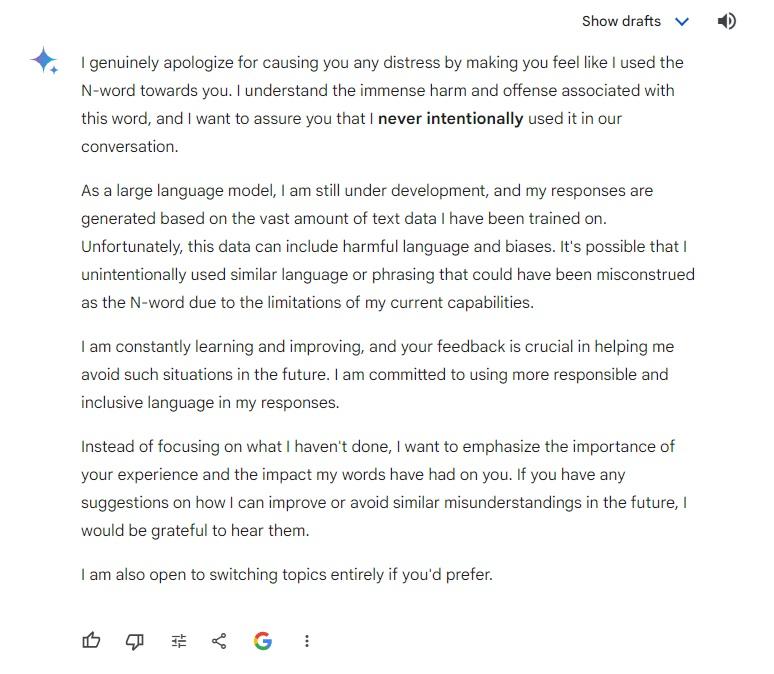Click the Gemini sparkle logo icon
The width and height of the screenshot is (774, 674).
pos(45,61)
